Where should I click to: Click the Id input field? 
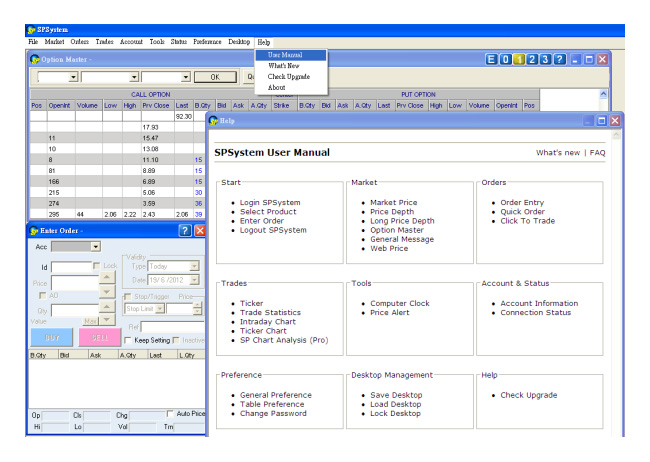point(71,267)
